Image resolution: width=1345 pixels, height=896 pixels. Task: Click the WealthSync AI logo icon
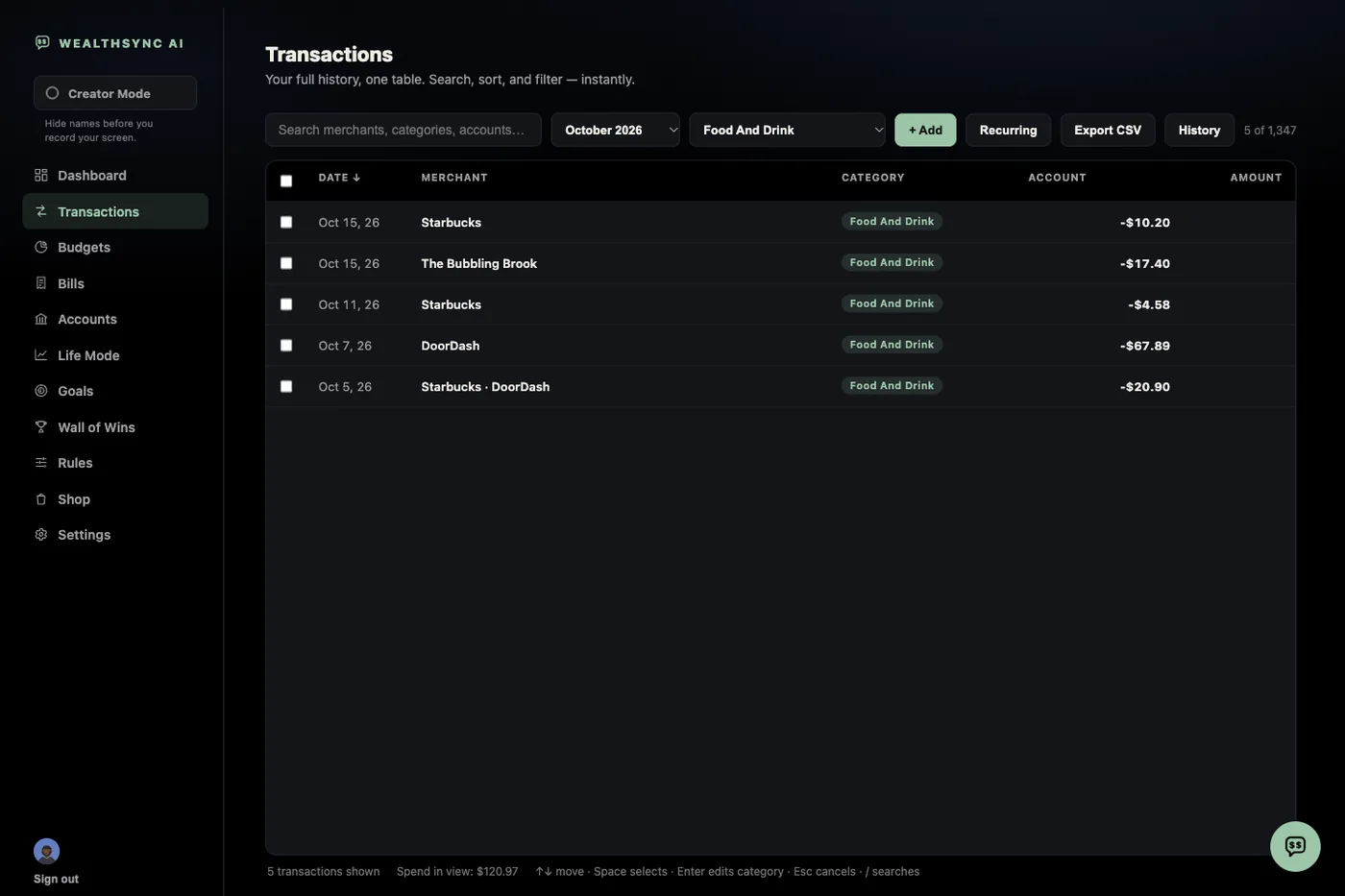(42, 42)
